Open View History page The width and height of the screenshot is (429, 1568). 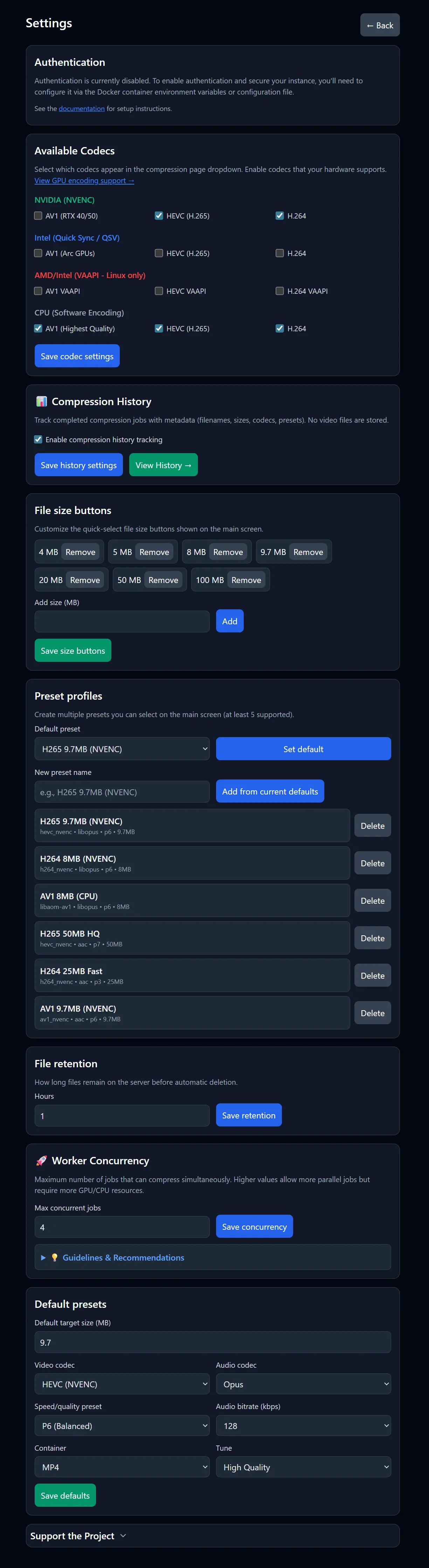163,465
